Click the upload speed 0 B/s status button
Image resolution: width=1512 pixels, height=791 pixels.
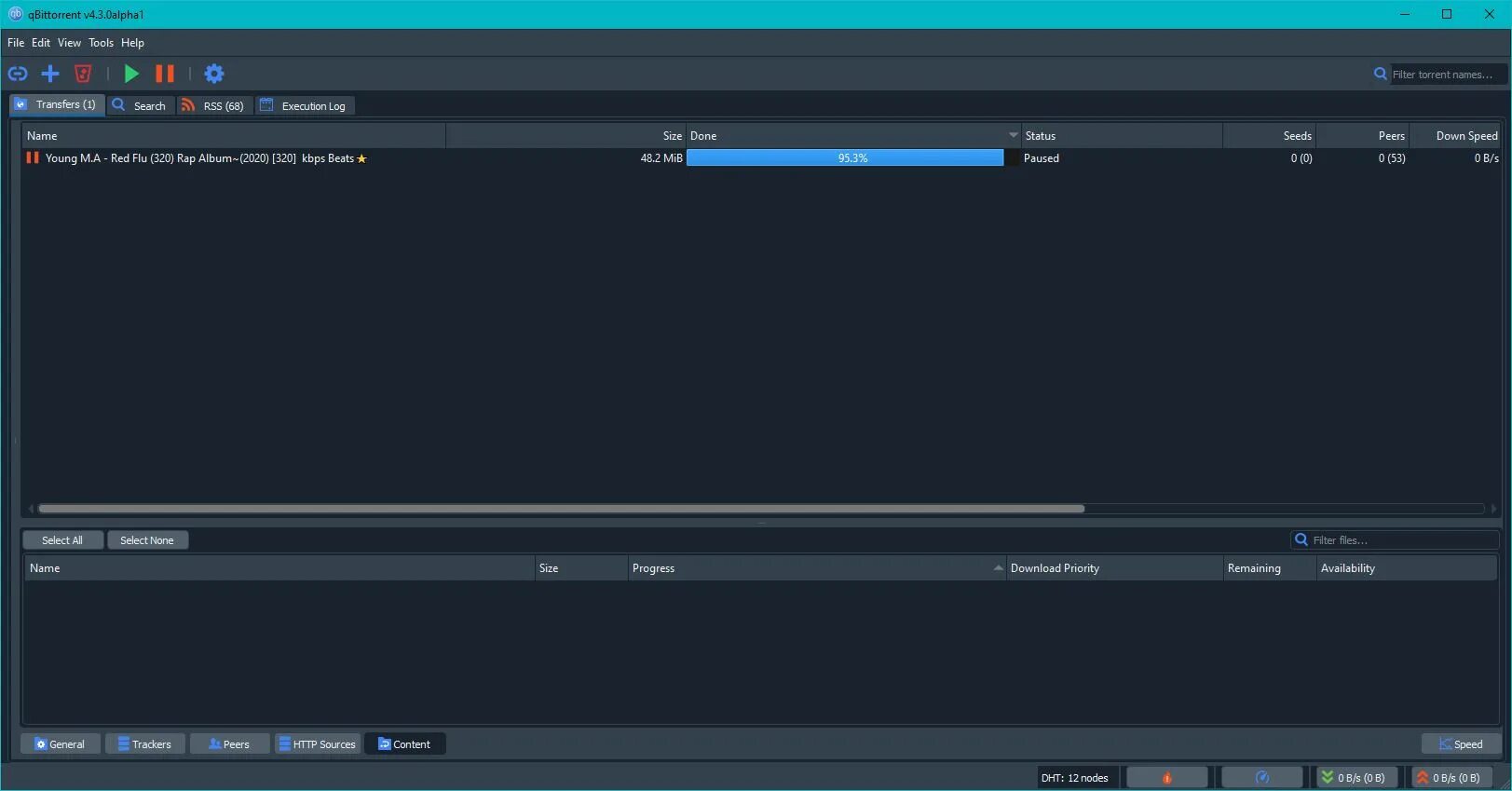(x=1451, y=778)
